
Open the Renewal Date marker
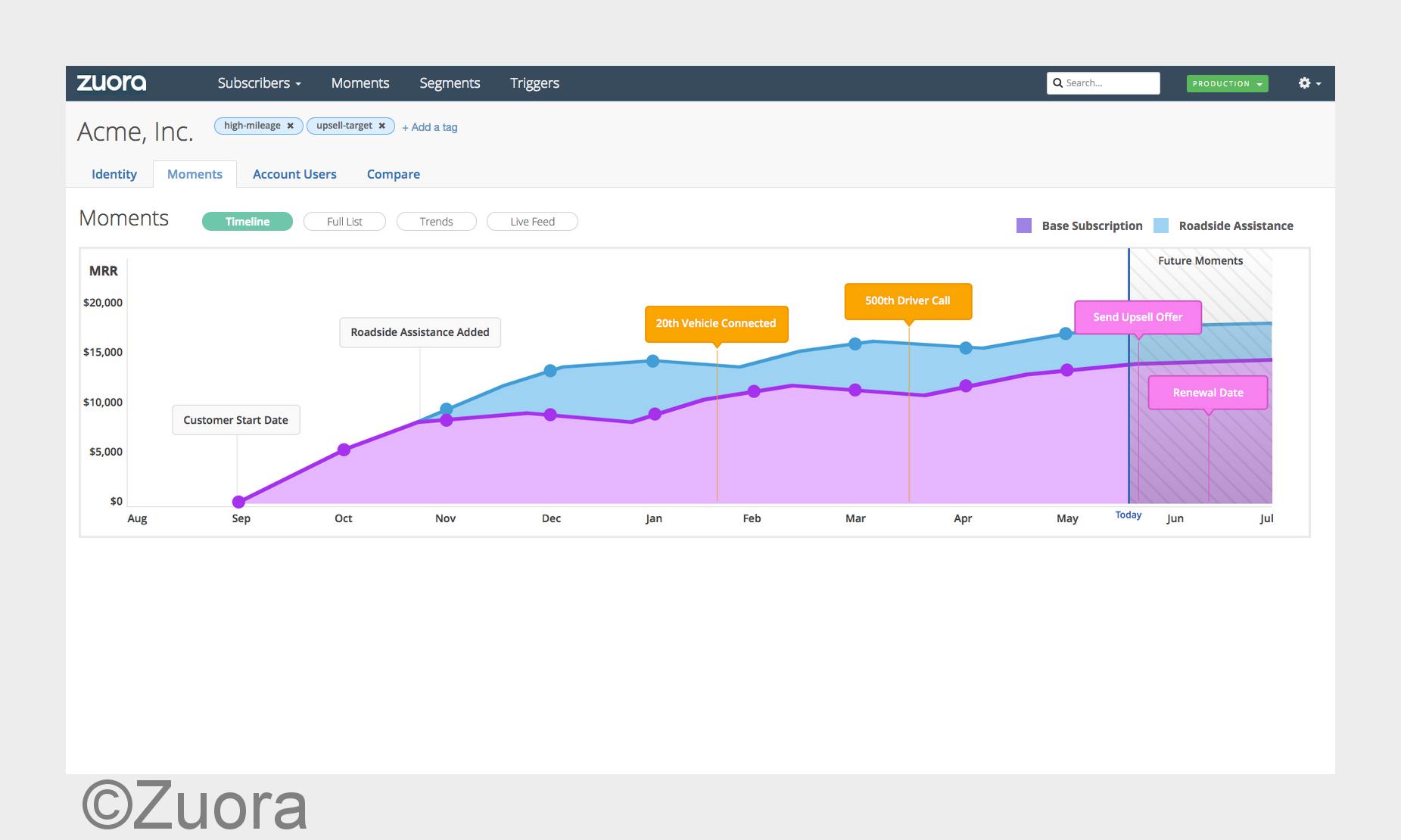point(1208,393)
